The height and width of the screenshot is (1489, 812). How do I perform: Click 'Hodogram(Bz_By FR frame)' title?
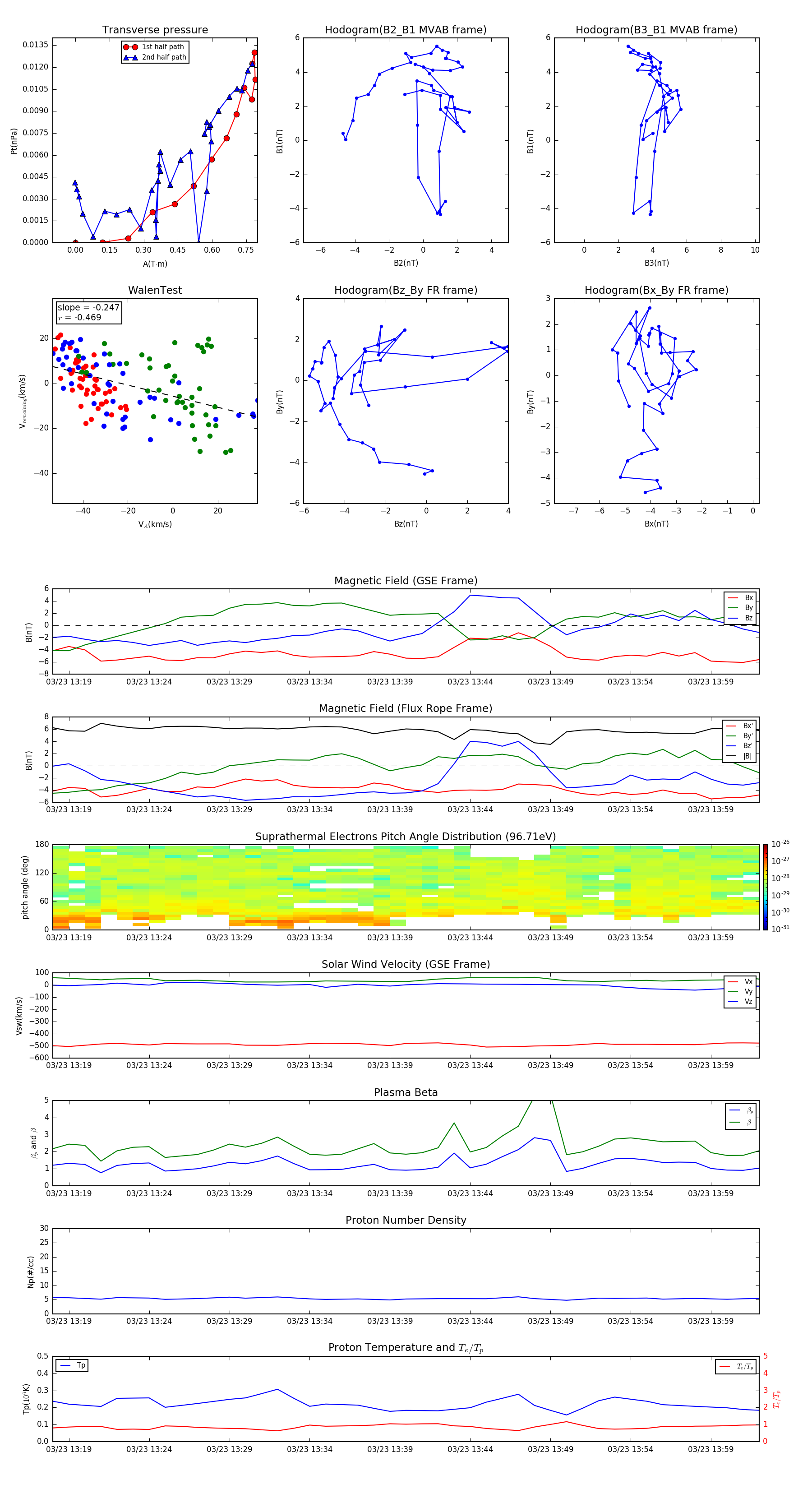pos(406,290)
